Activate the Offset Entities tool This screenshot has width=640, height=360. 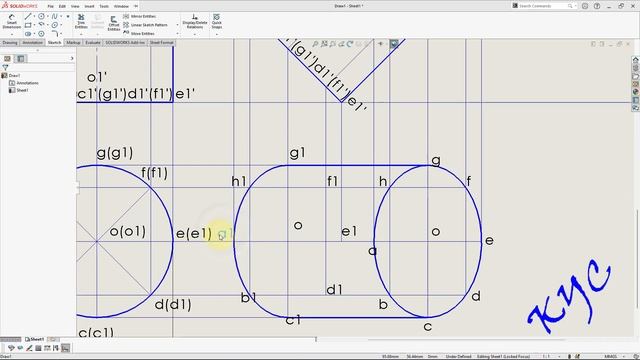pyautogui.click(x=113, y=23)
